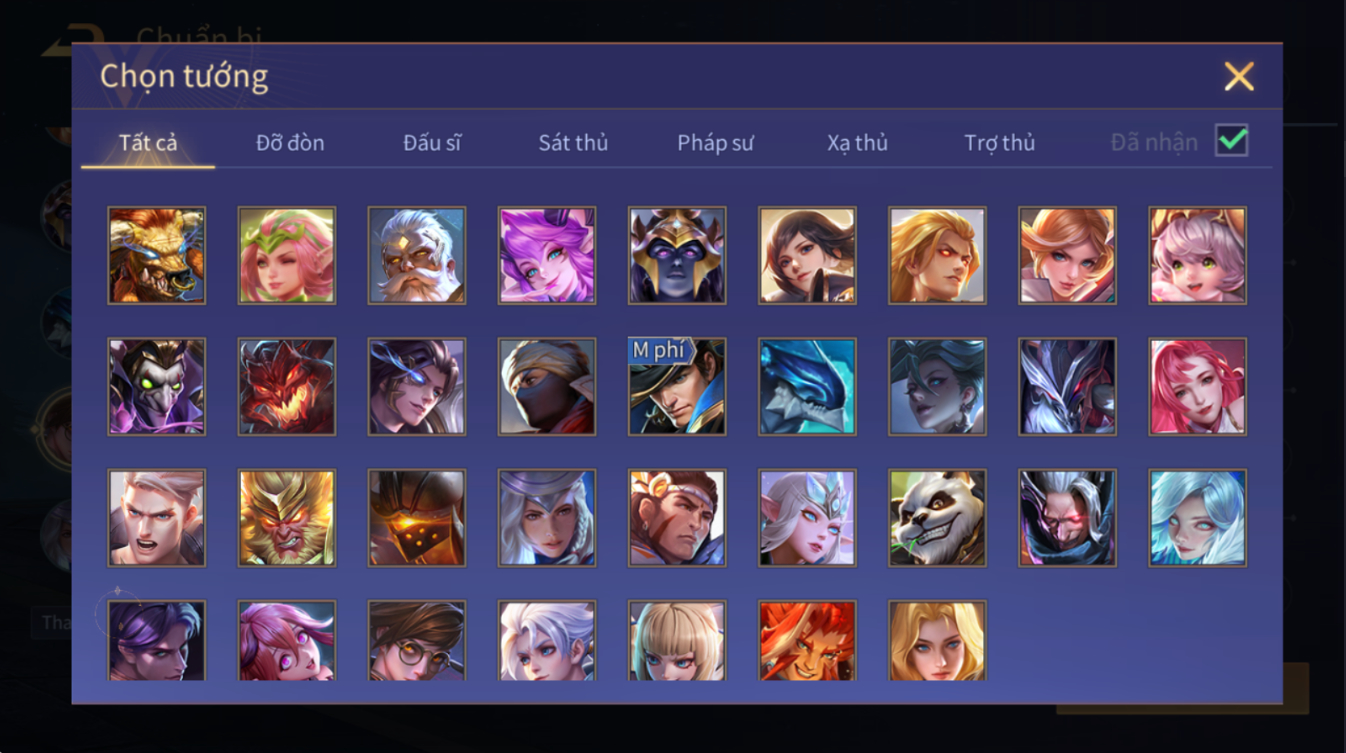Select the masked ninja hero portrait
The image size is (1346, 753).
click(547, 386)
